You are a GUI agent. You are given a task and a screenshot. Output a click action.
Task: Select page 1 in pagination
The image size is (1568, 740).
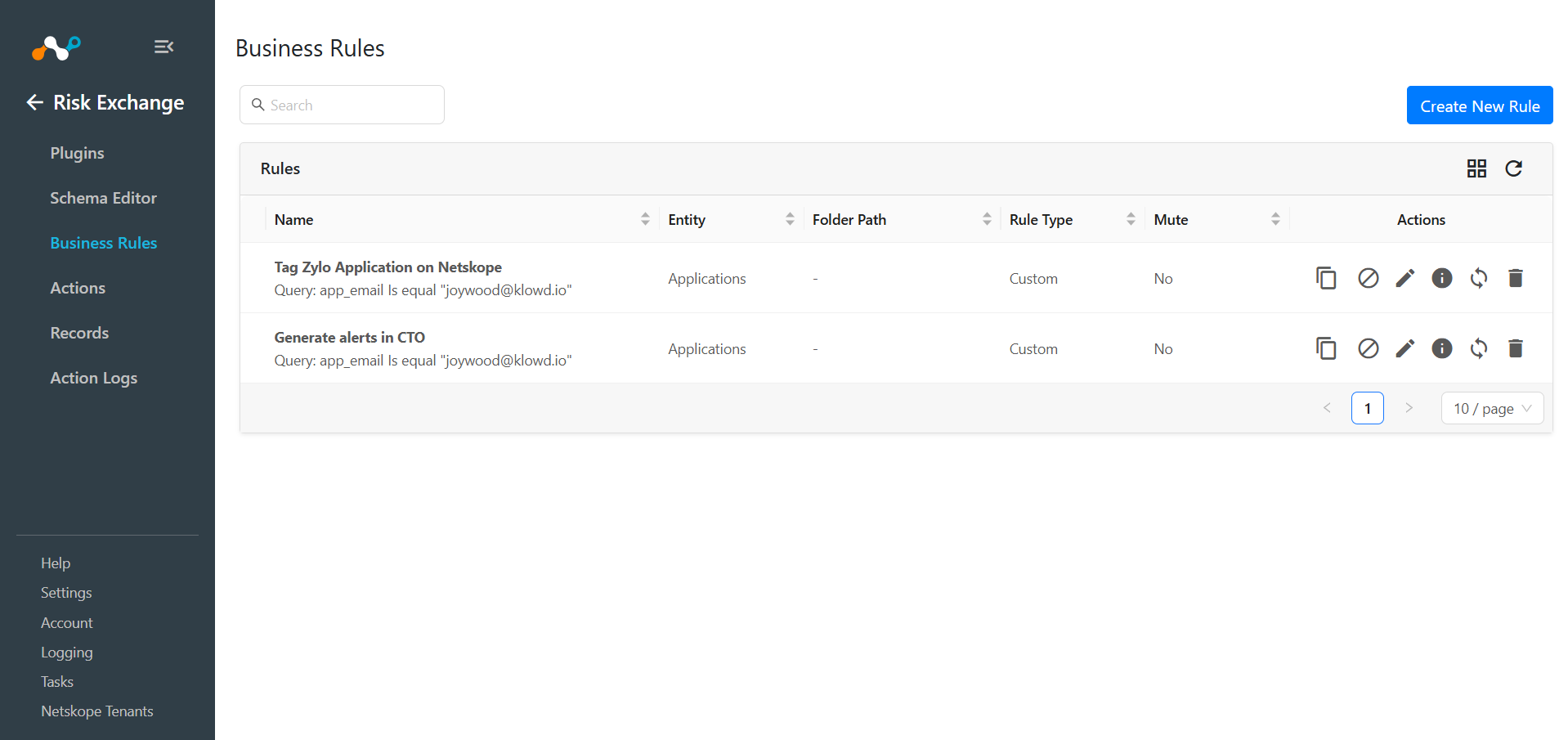pos(1368,408)
